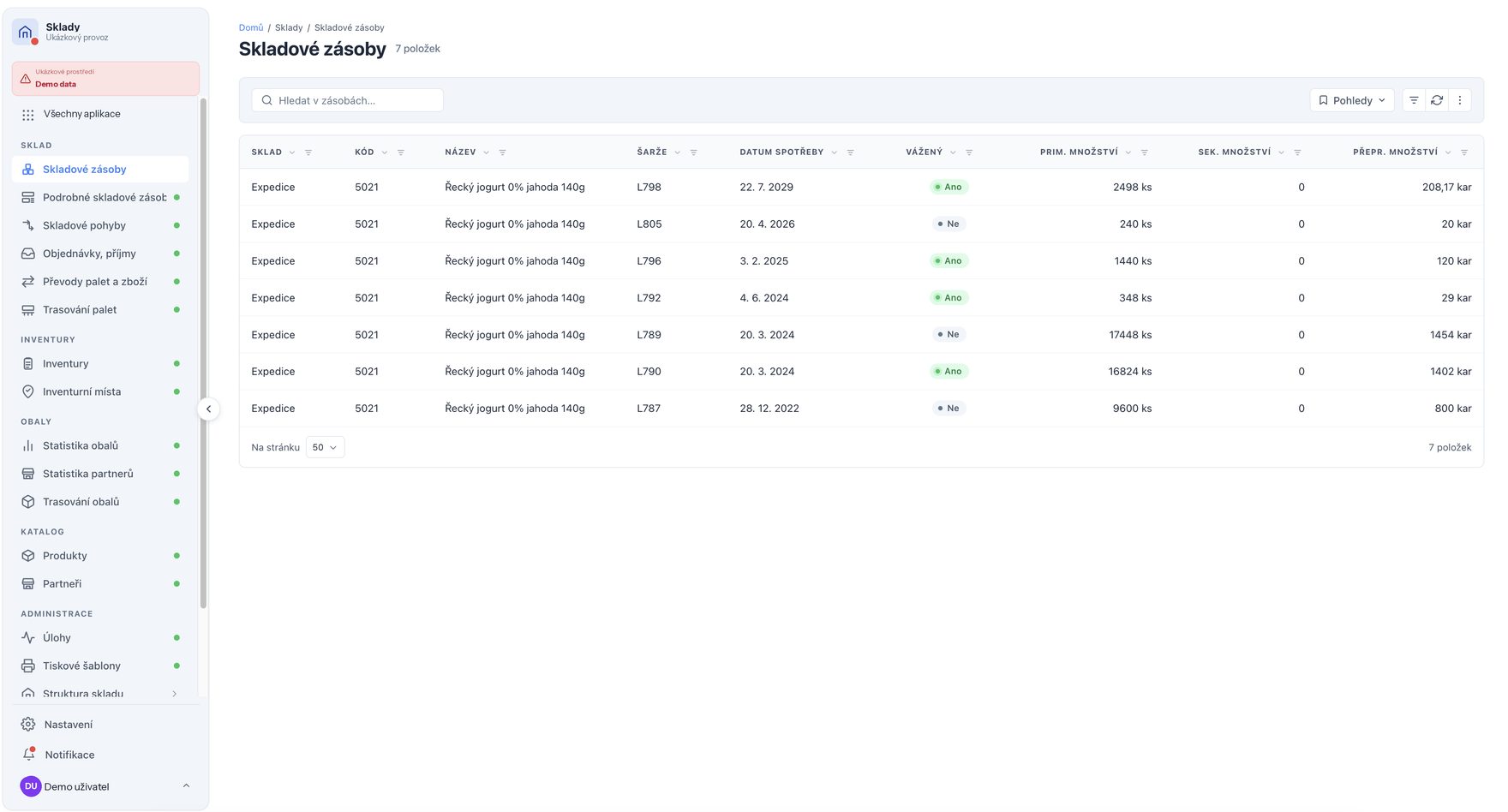Click the Sklady breadcrumb link
The image size is (1508, 812).
click(x=289, y=27)
